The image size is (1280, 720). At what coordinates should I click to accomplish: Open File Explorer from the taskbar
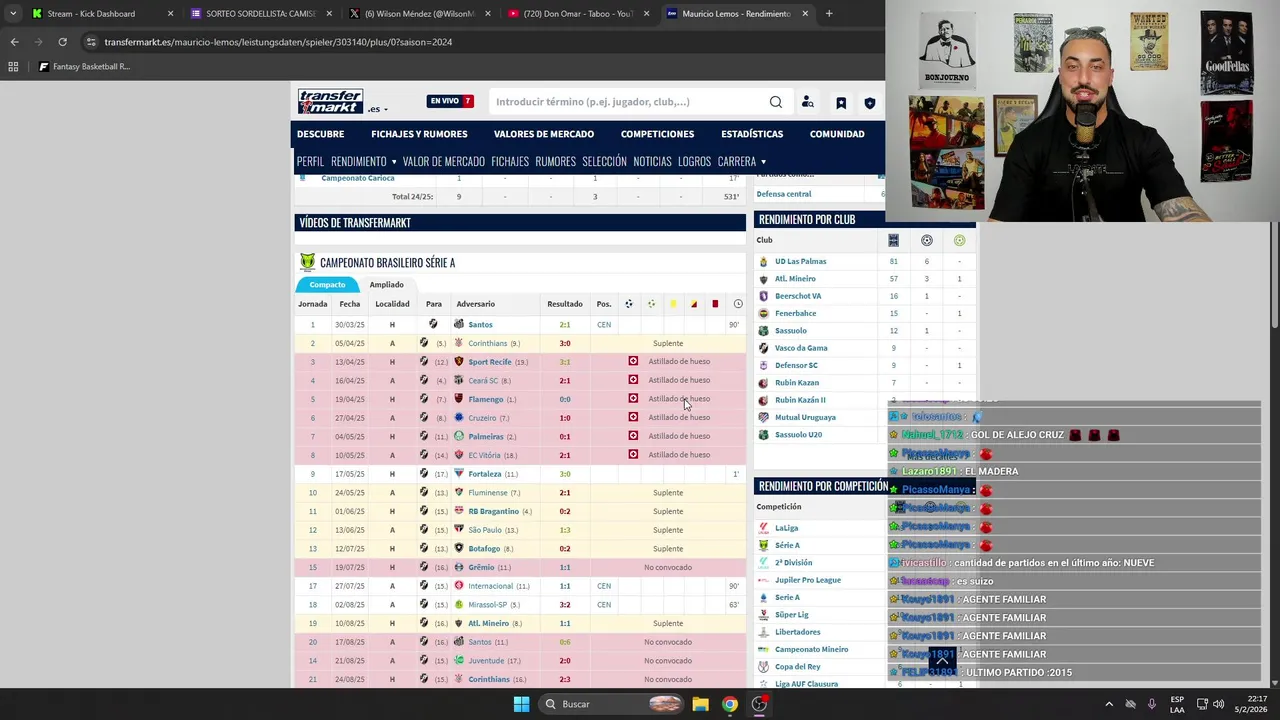700,704
